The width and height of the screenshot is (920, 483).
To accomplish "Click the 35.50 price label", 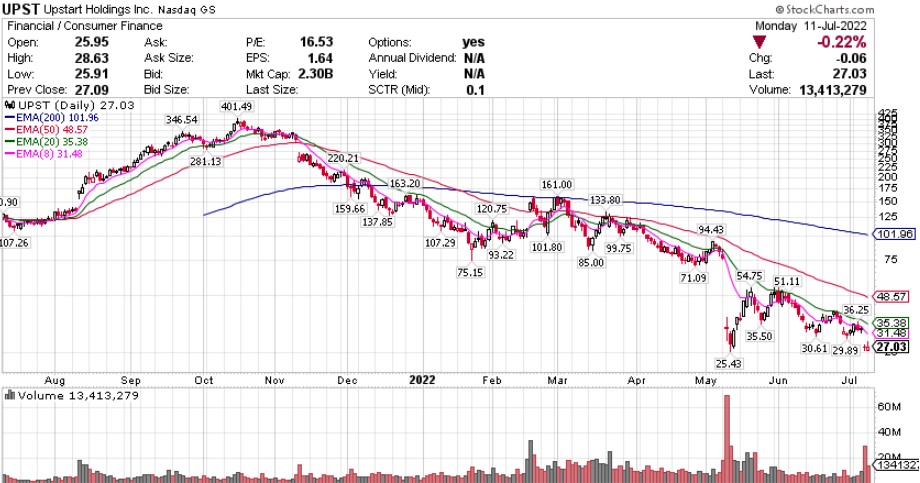I will tap(759, 336).
